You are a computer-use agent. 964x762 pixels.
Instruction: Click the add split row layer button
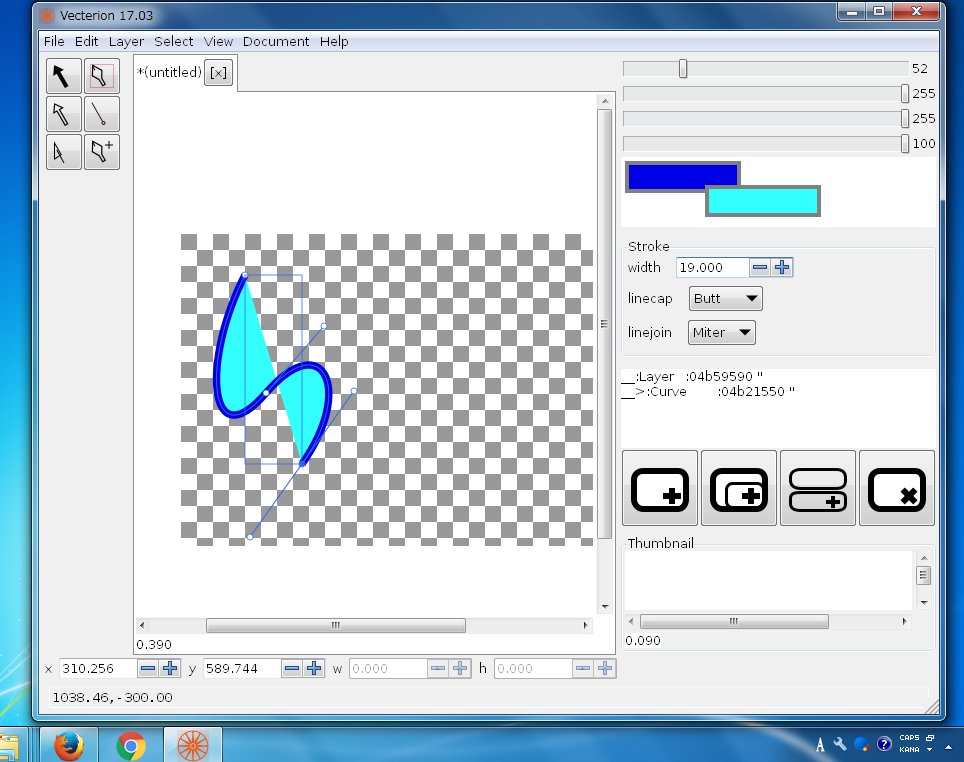point(818,488)
